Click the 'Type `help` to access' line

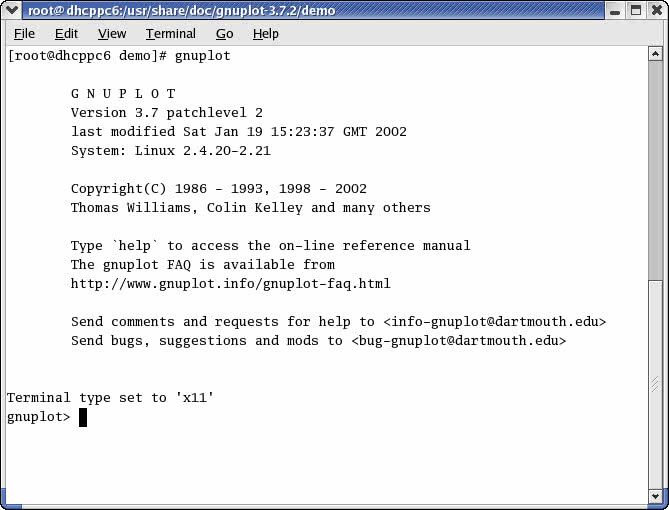tap(271, 245)
